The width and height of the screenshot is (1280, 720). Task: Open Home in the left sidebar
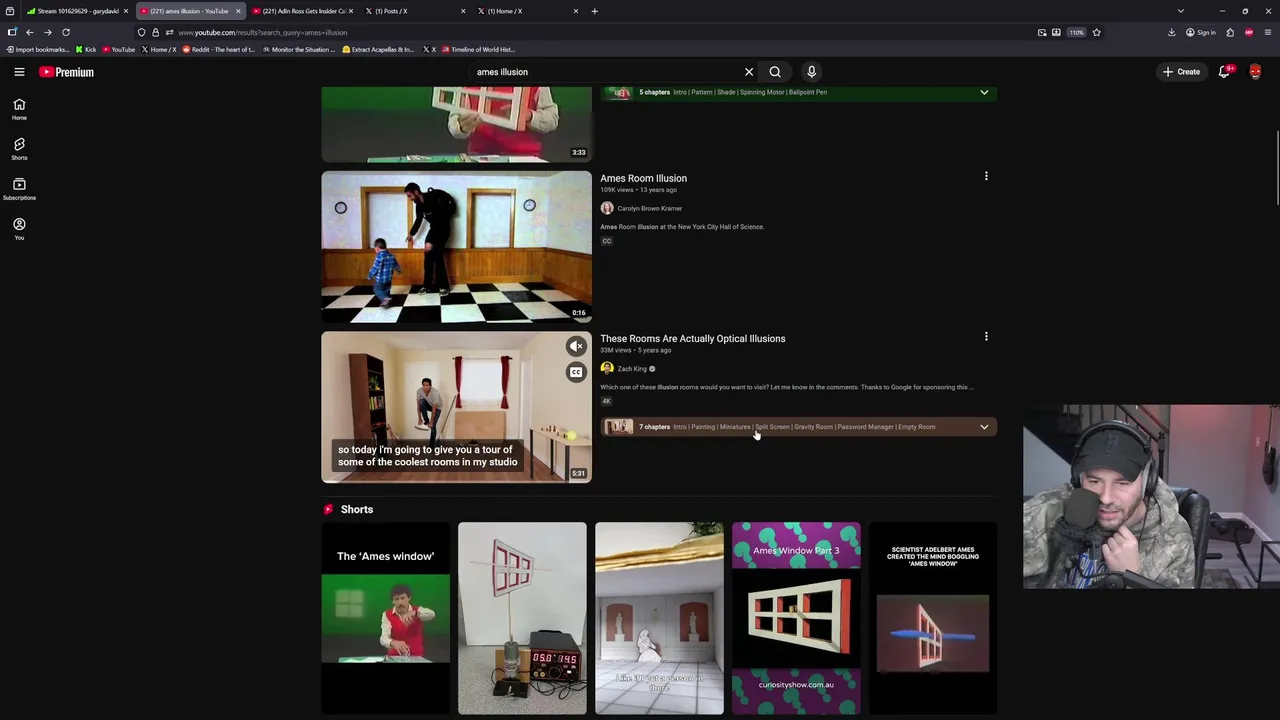point(19,109)
